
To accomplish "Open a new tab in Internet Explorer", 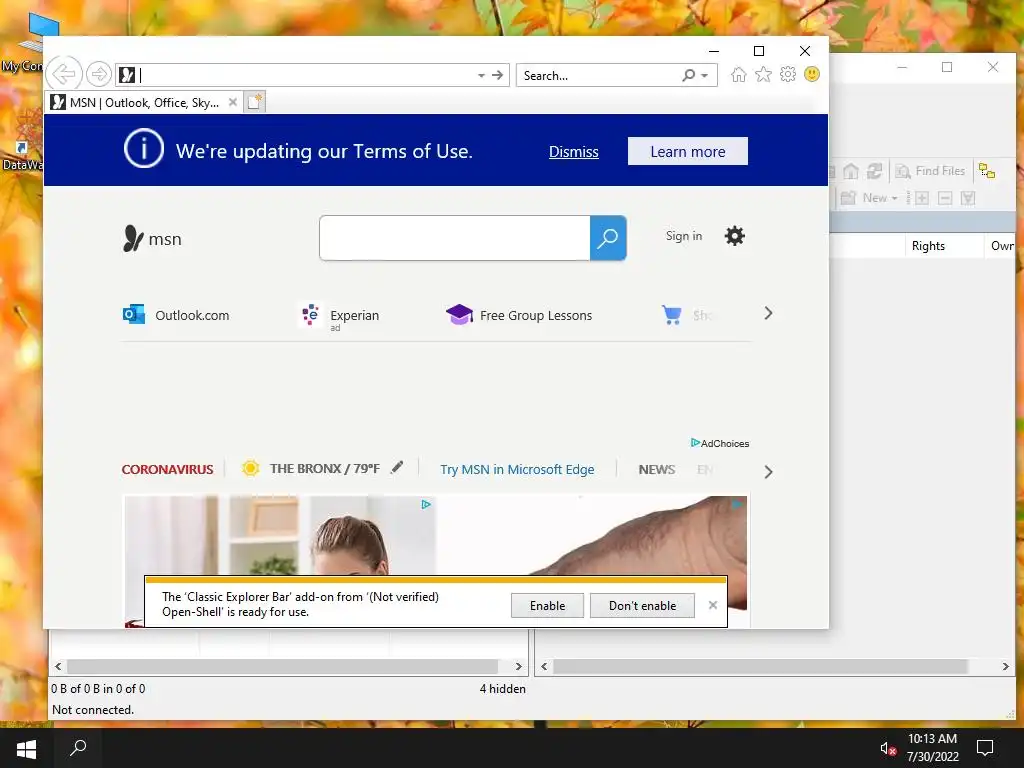I will click(254, 102).
